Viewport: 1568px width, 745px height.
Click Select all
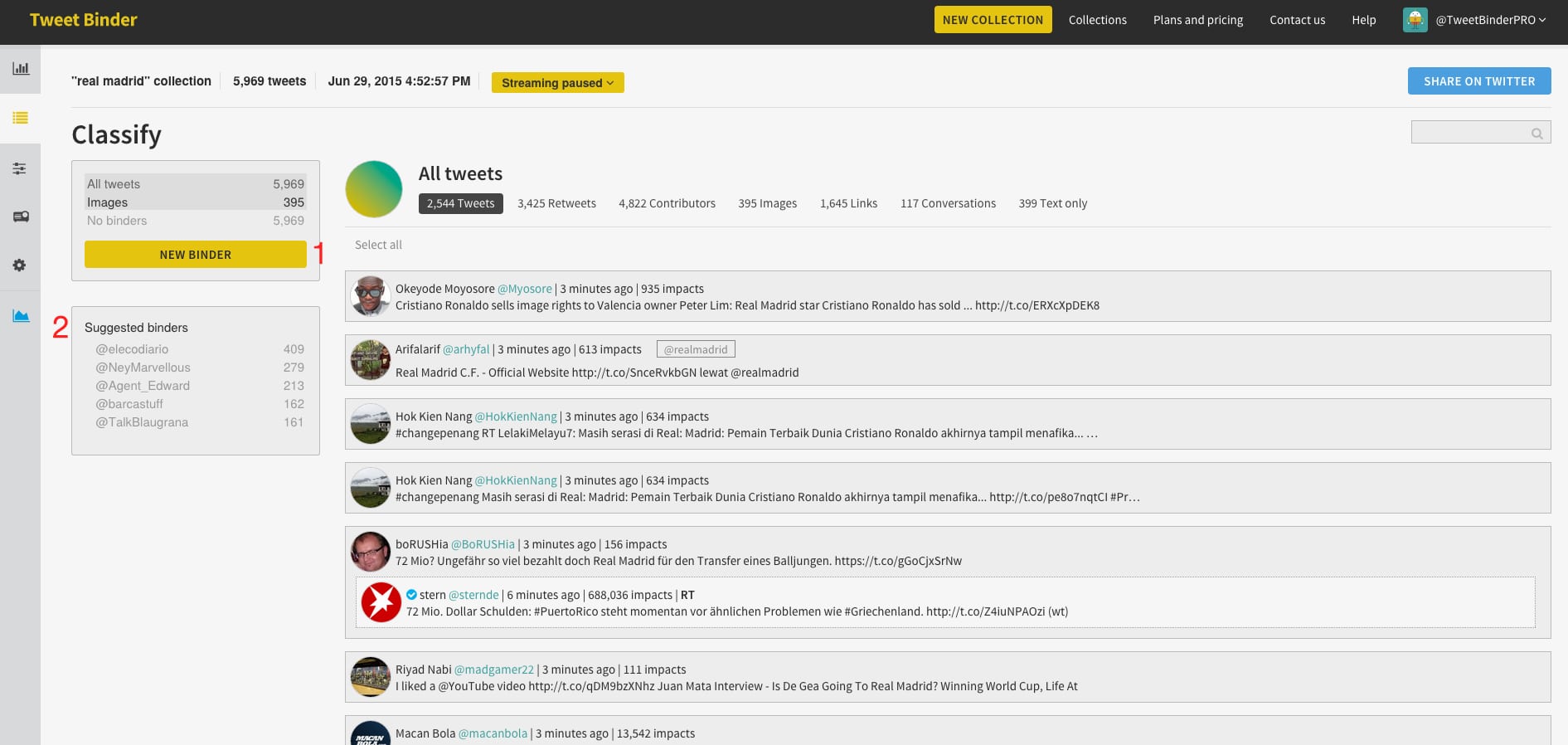378,245
